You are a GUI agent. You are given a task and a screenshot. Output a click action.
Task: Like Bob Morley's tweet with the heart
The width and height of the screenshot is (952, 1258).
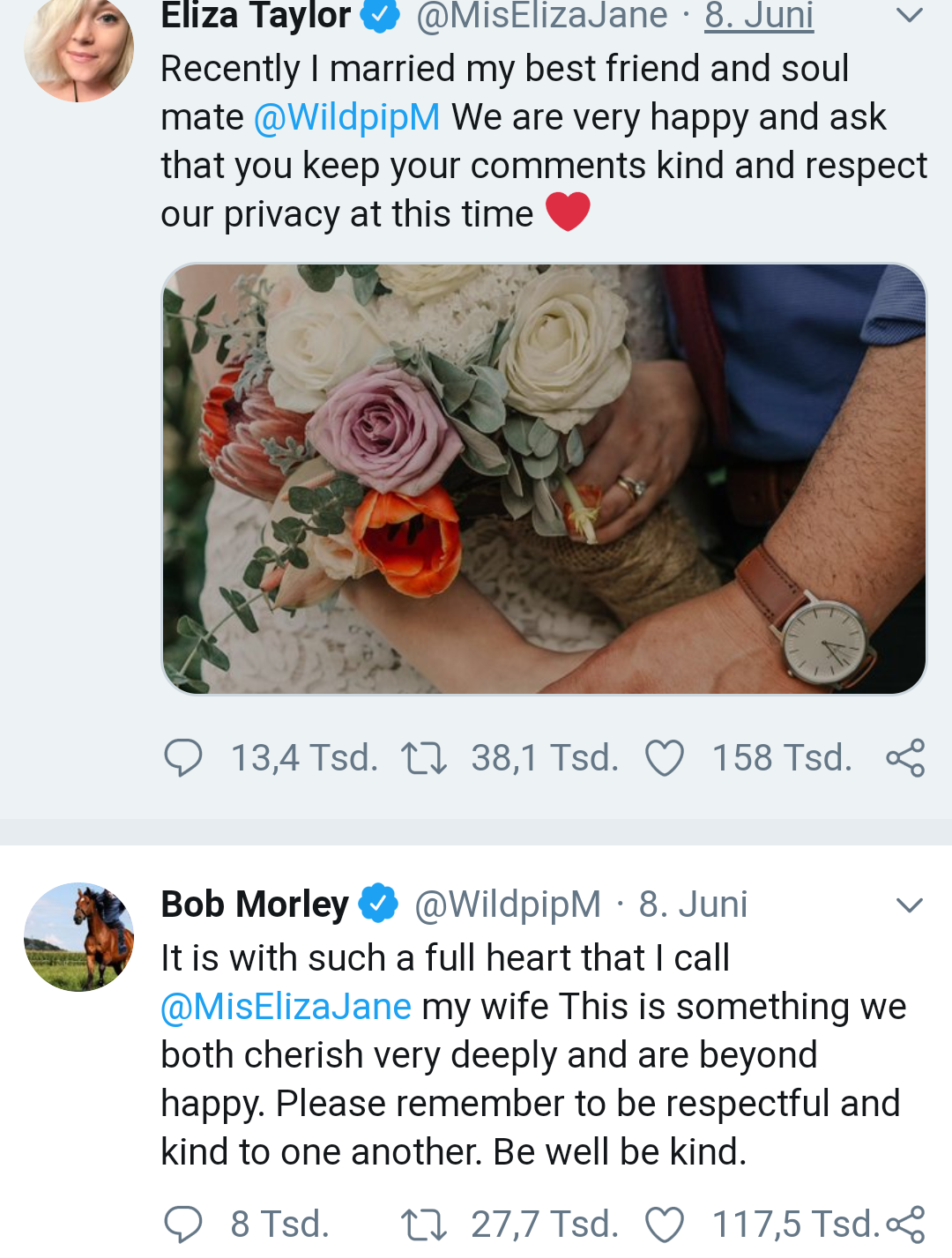665,1225
